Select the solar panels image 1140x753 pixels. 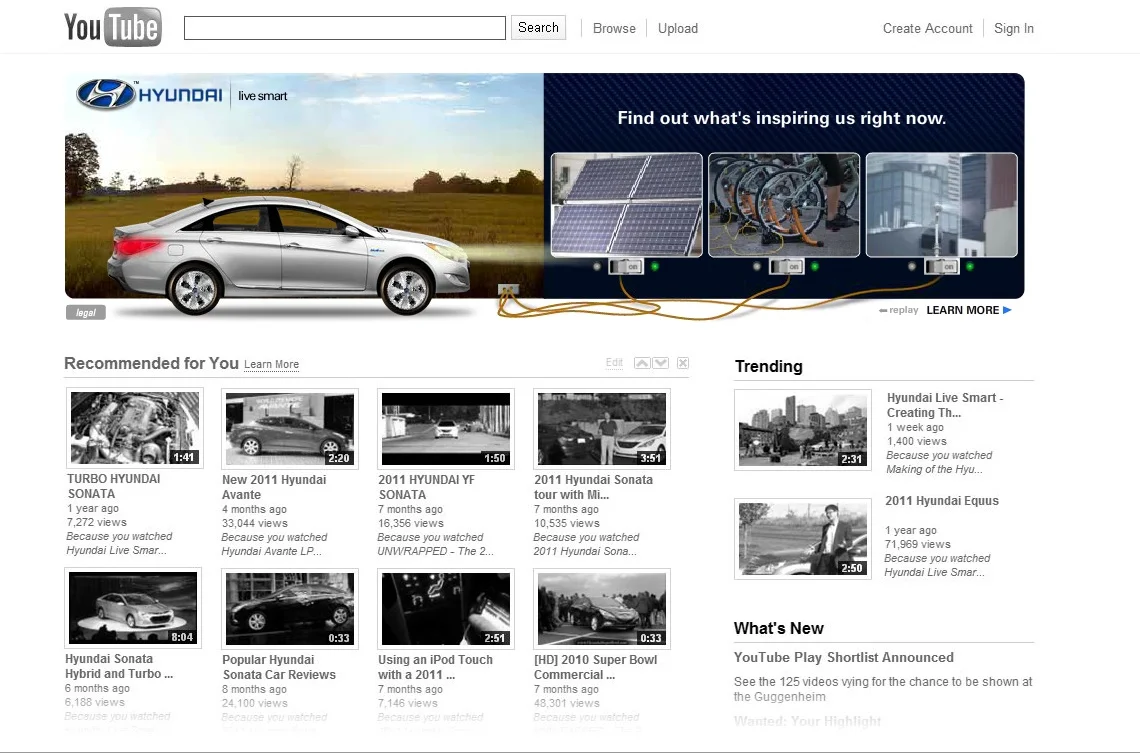[x=627, y=205]
